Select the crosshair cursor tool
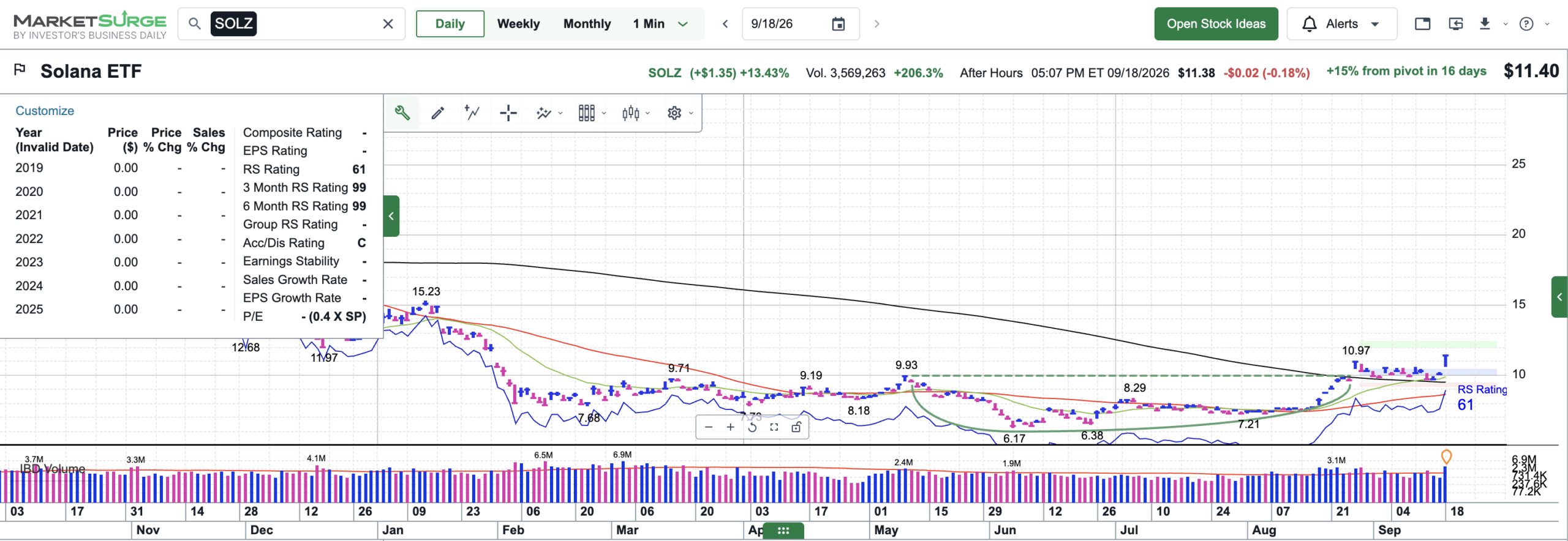 point(508,113)
